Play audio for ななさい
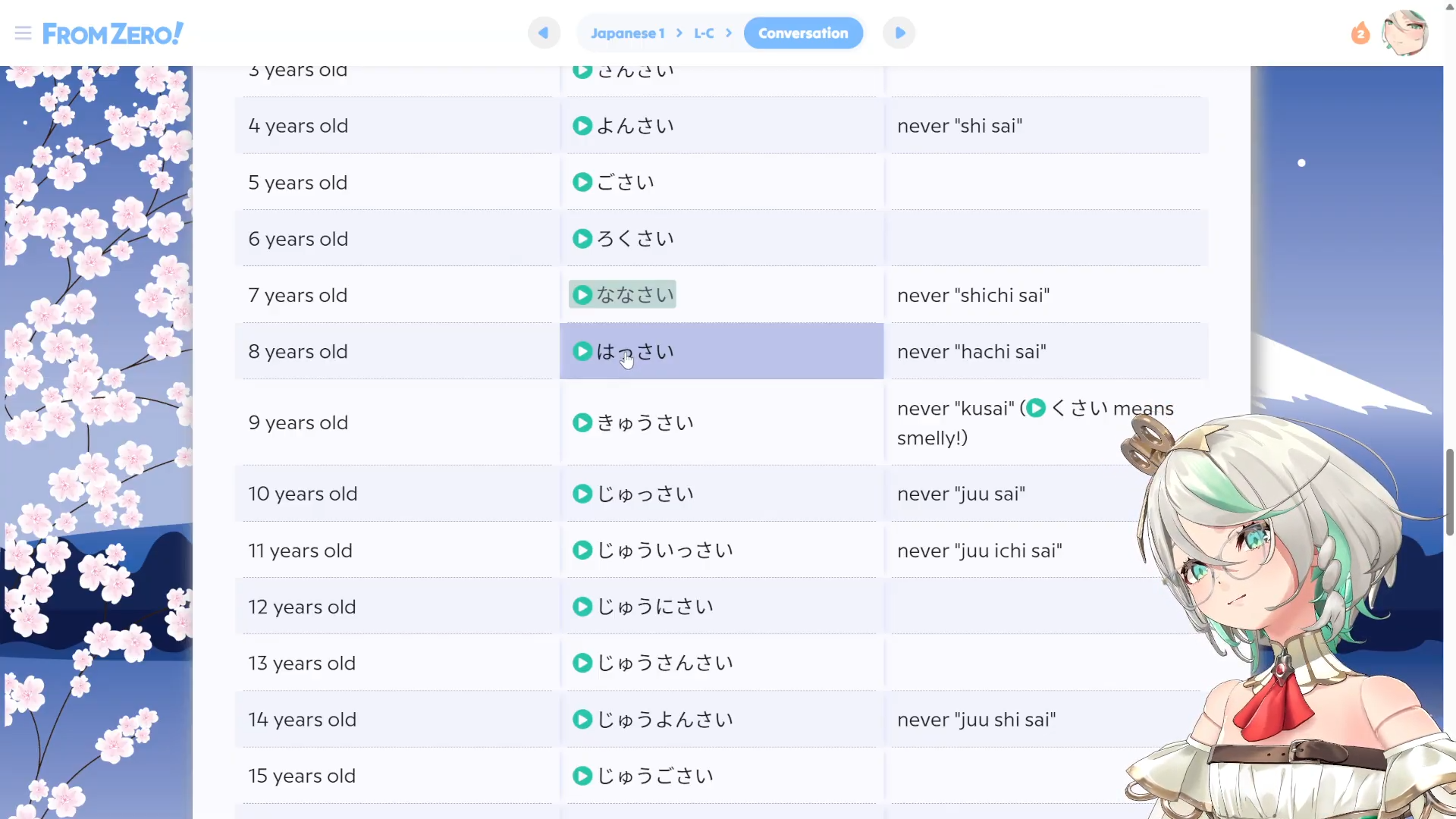Screen dimensions: 1456x819 (582, 295)
